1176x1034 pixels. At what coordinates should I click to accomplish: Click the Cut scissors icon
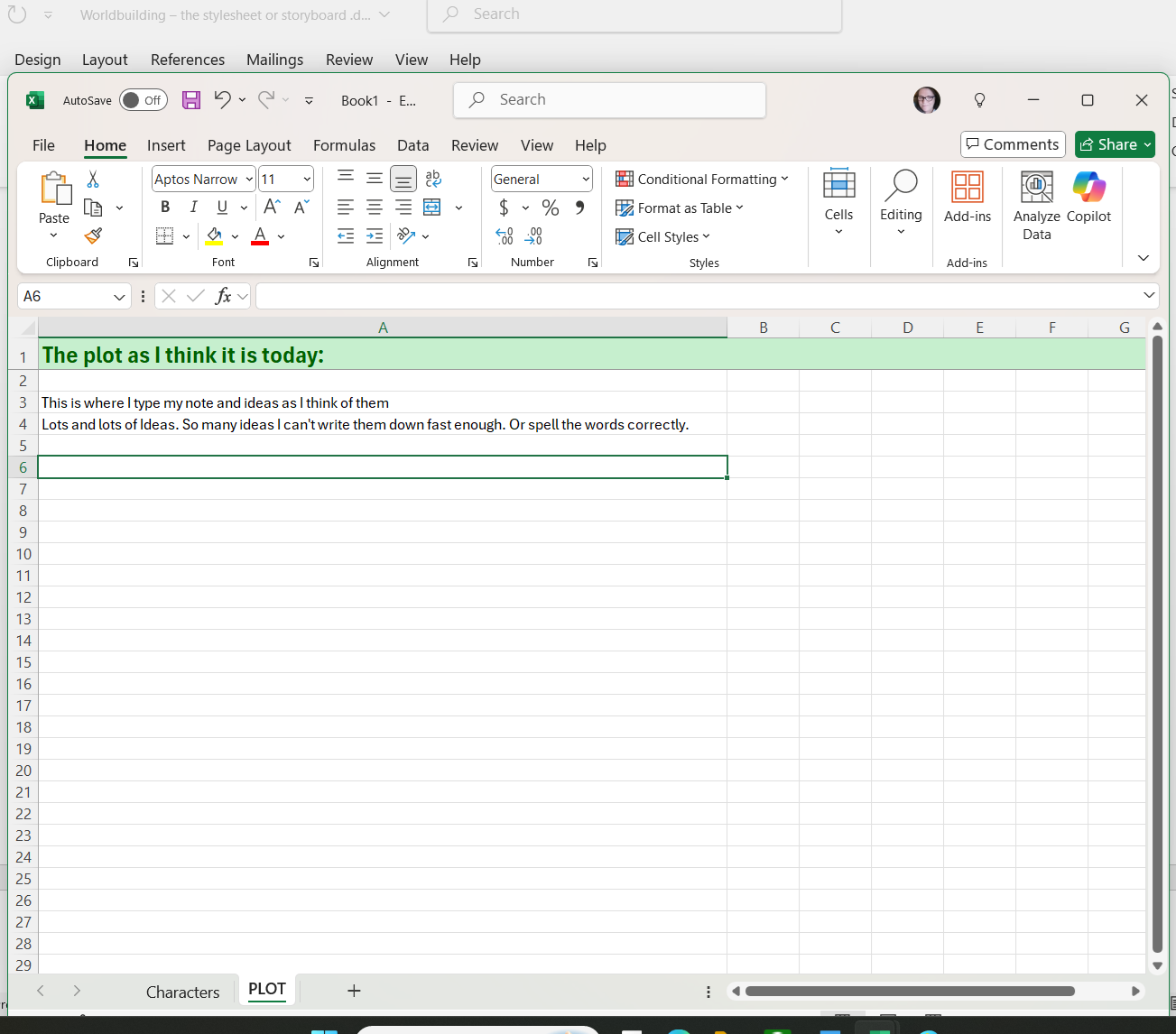93,180
